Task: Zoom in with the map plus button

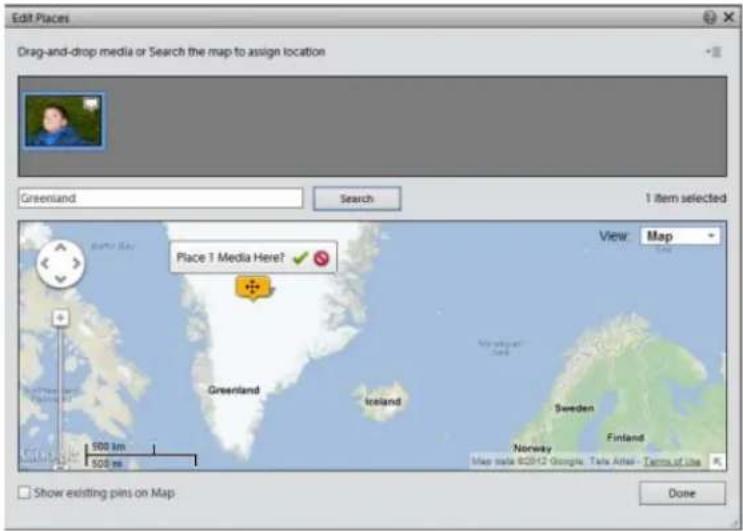Action: 60,318
